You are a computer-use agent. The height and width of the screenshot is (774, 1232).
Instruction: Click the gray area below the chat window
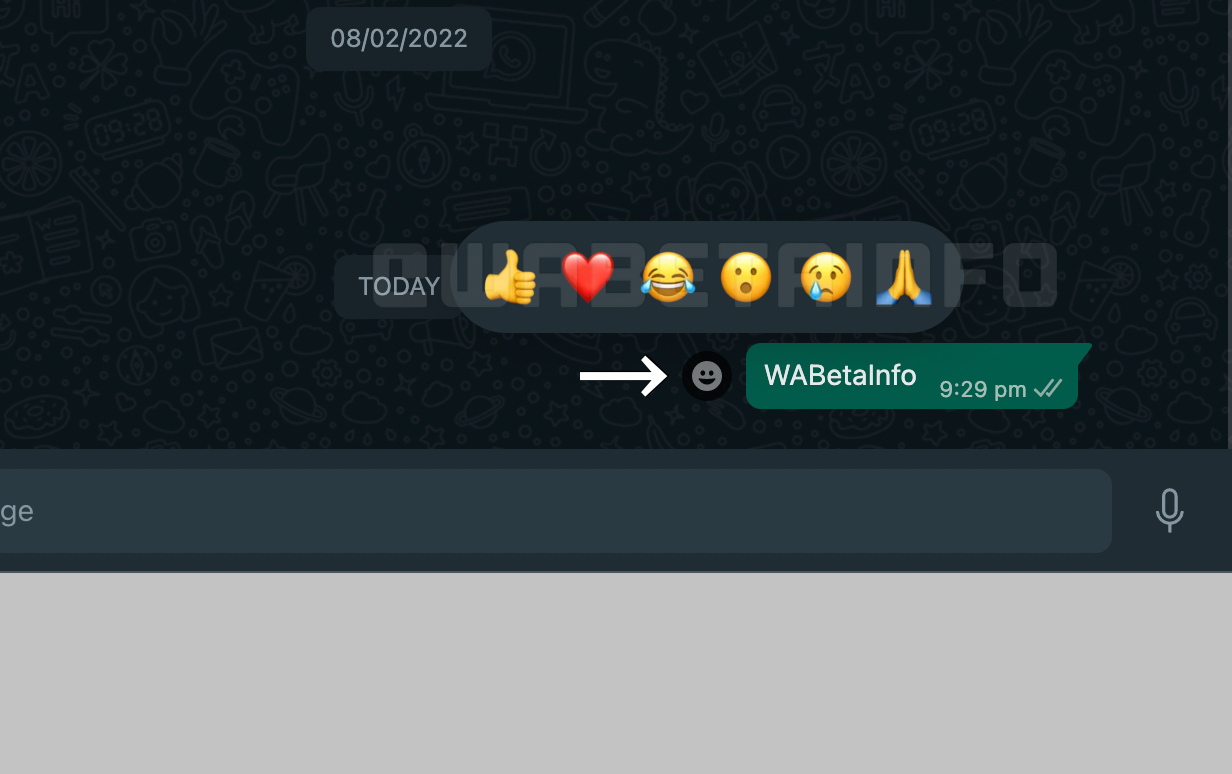pyautogui.click(x=616, y=673)
